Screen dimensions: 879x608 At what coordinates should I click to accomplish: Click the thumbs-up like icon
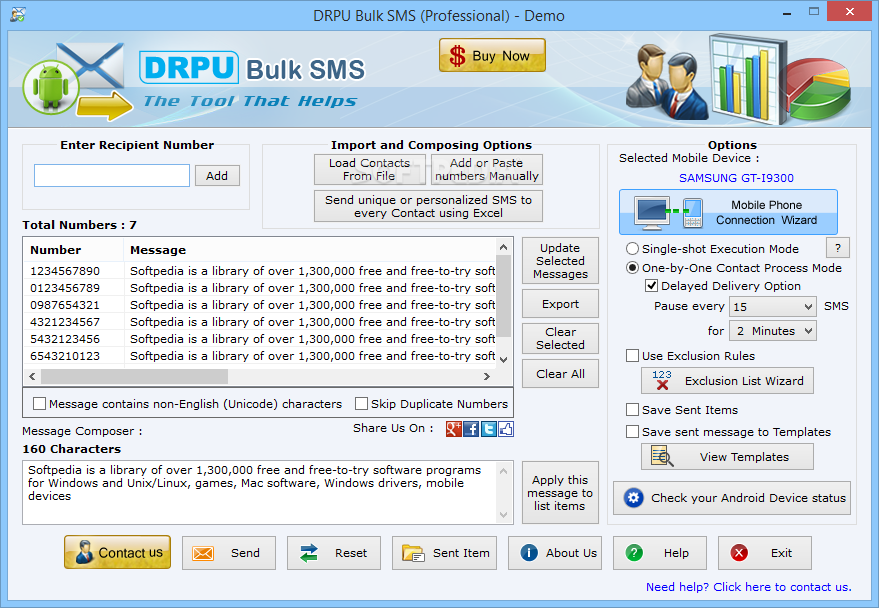(506, 429)
